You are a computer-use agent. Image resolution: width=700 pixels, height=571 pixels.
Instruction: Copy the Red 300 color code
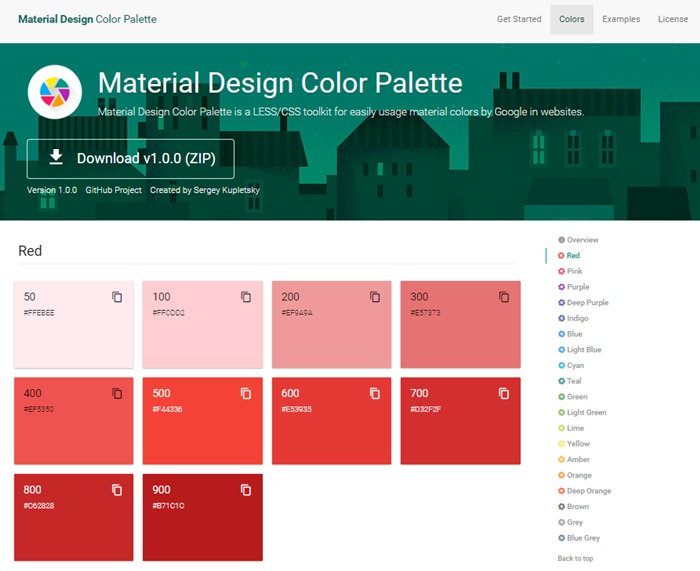[x=504, y=297]
